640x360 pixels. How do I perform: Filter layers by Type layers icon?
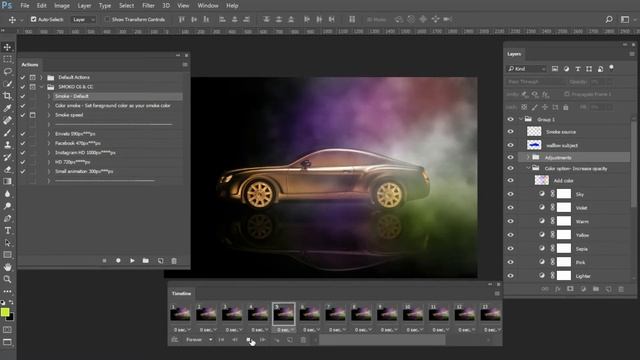tap(578, 69)
